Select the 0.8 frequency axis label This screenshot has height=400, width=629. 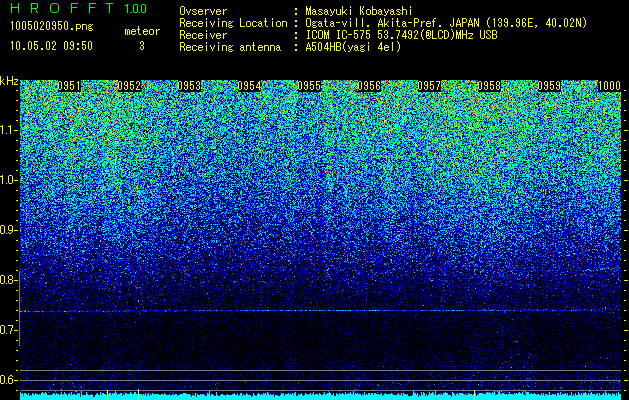(x=8, y=280)
